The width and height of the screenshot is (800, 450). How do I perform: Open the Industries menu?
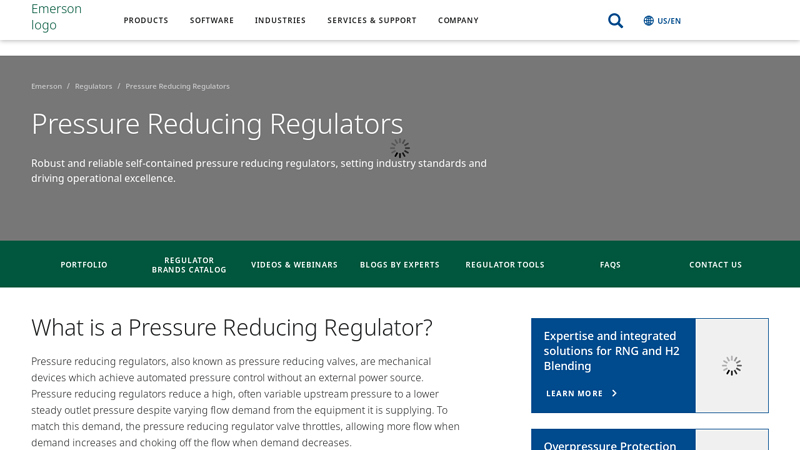[280, 20]
